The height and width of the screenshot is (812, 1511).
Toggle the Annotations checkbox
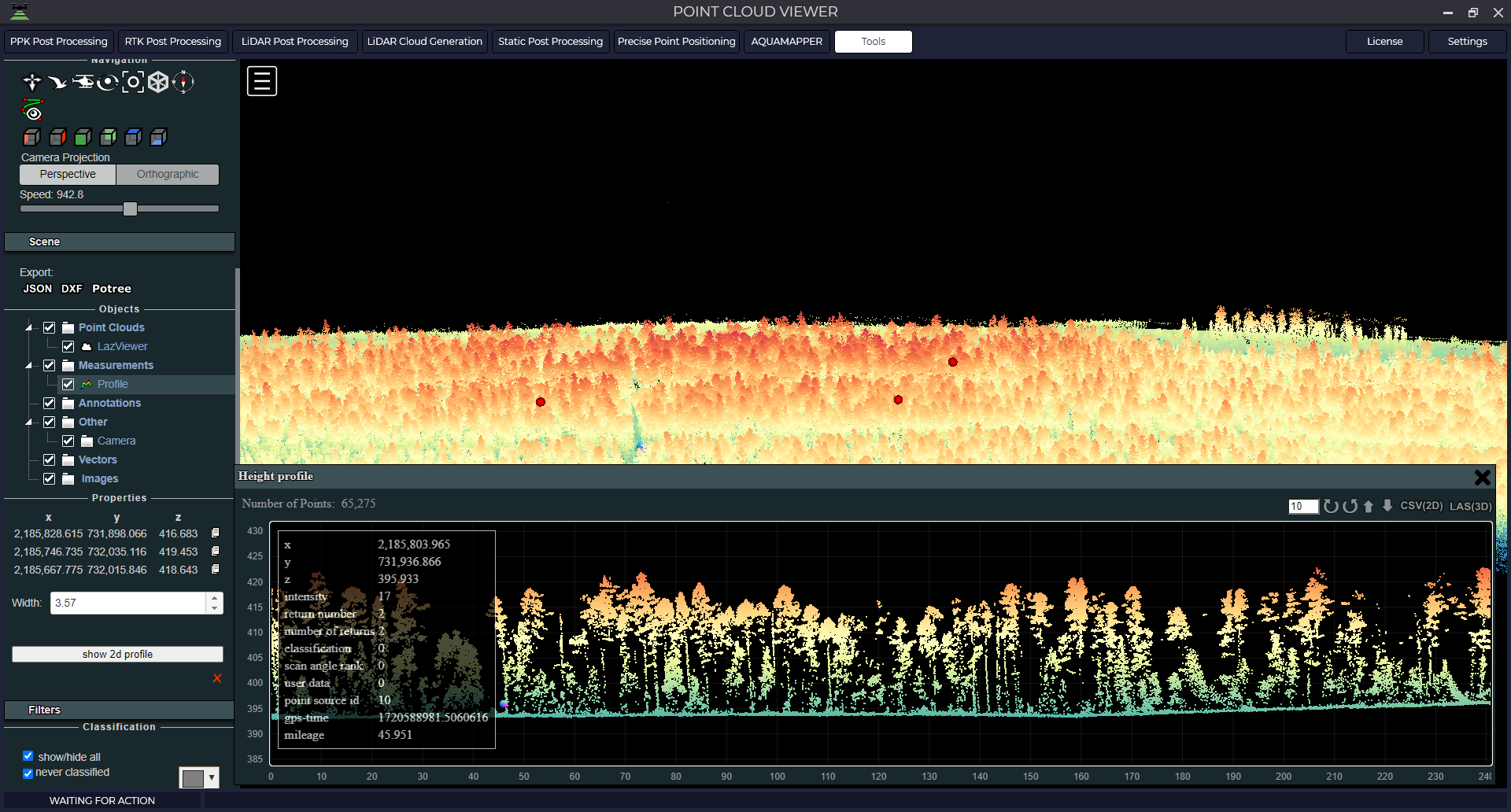click(50, 403)
